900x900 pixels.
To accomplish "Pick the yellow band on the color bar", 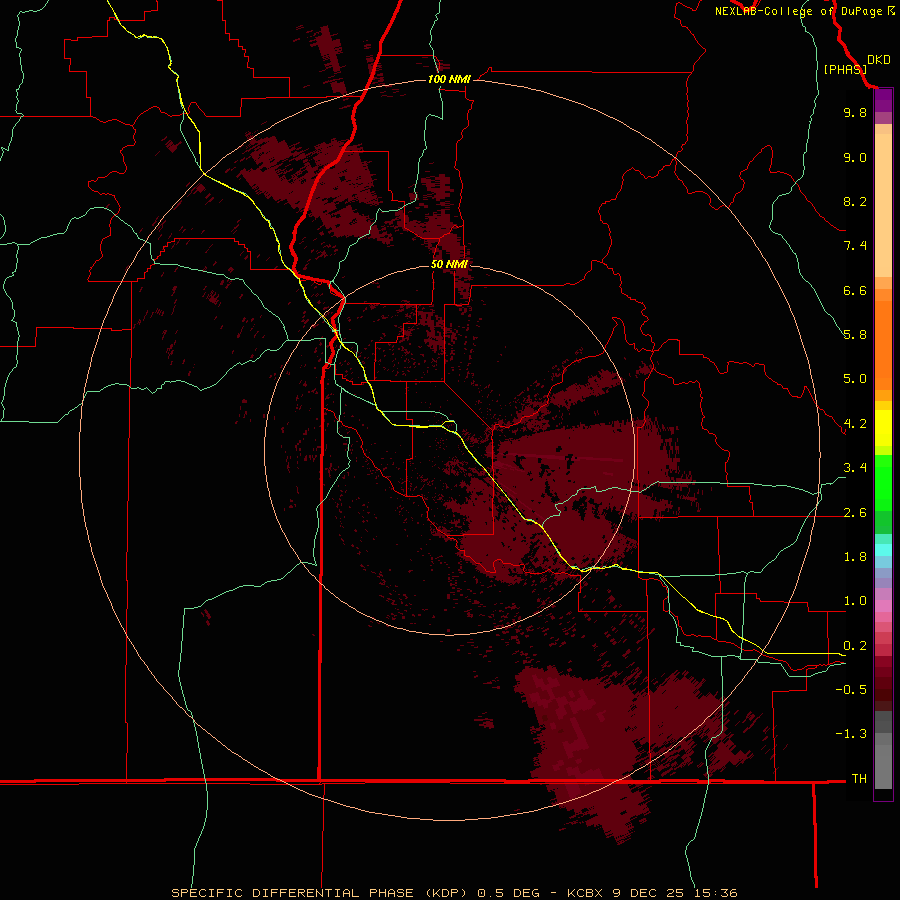I will pos(883,428).
